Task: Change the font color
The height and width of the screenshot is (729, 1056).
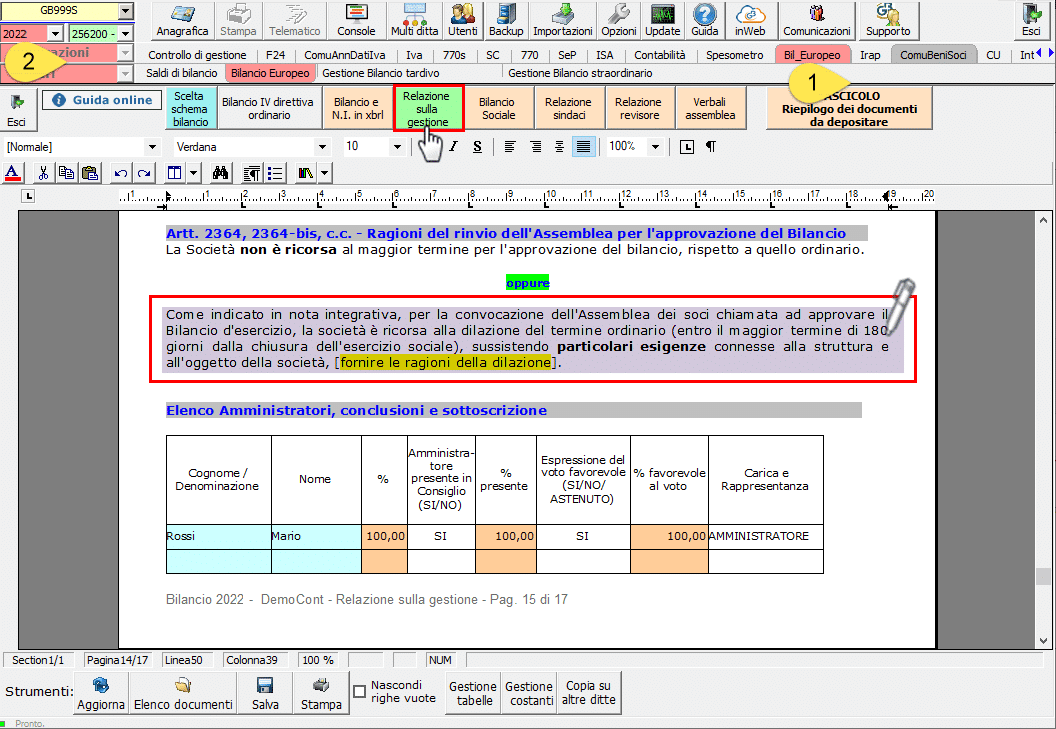Action: (12, 173)
